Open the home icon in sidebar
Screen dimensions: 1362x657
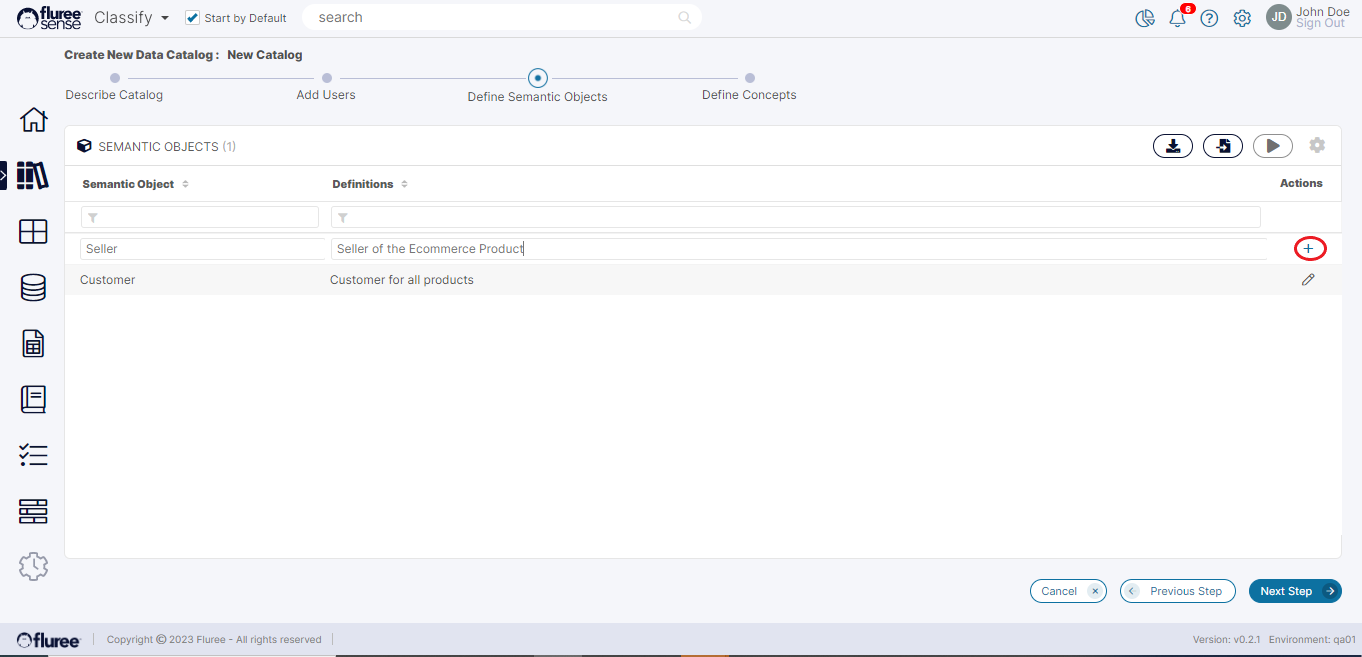(33, 120)
